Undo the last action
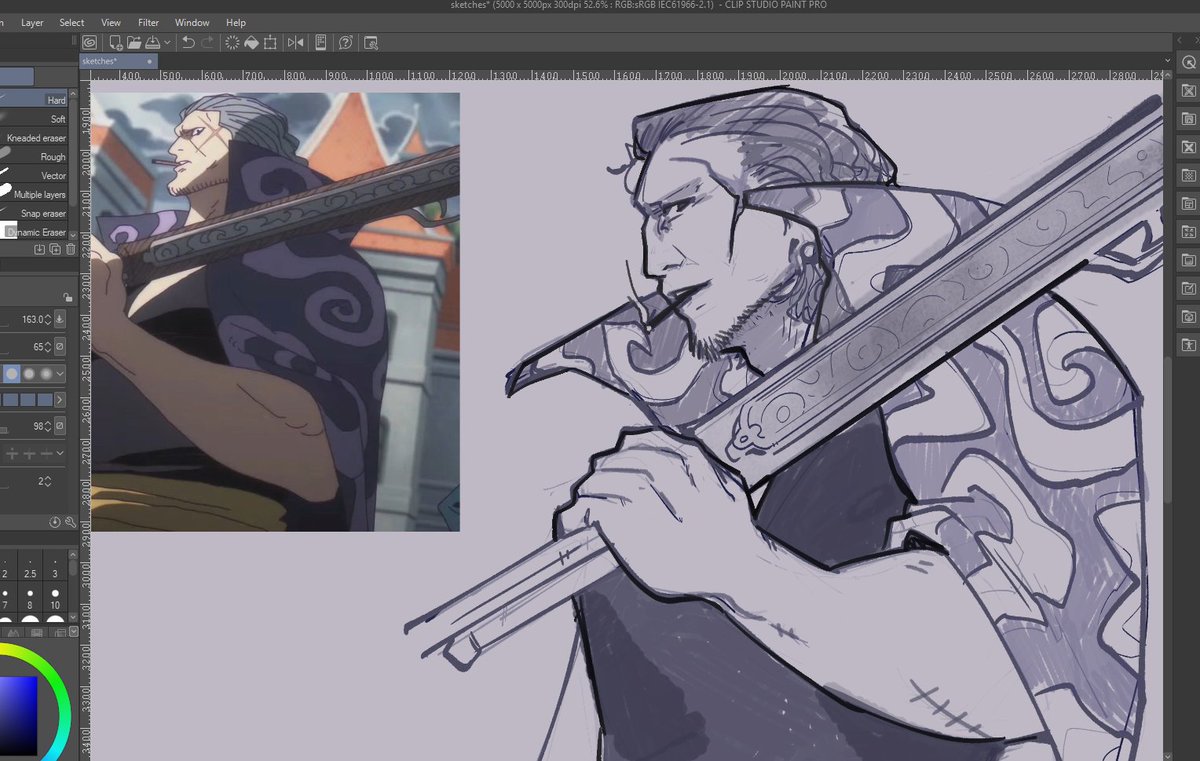1200x761 pixels. (x=188, y=42)
